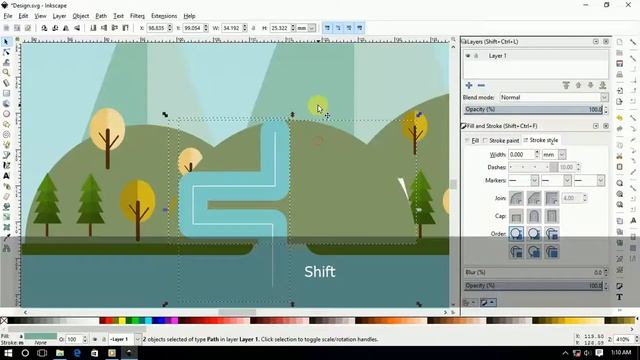Select the Tweak objects tool

pyautogui.click(x=6, y=62)
